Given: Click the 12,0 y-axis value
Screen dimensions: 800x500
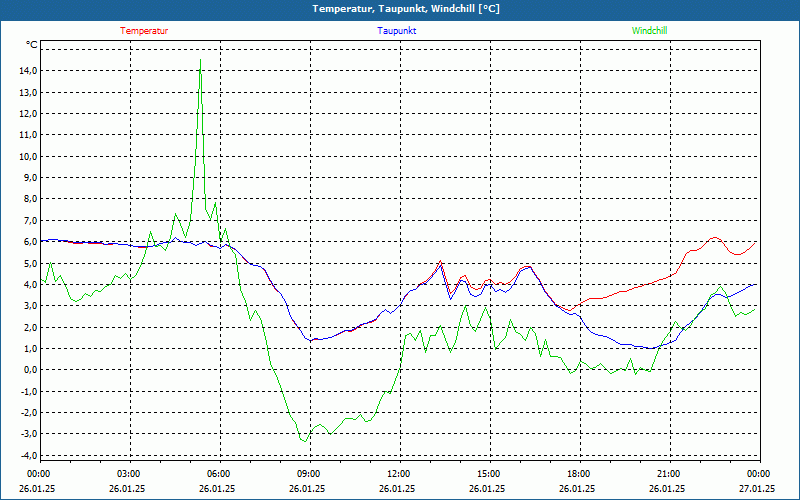Looking at the screenshot, I should (x=28, y=114).
